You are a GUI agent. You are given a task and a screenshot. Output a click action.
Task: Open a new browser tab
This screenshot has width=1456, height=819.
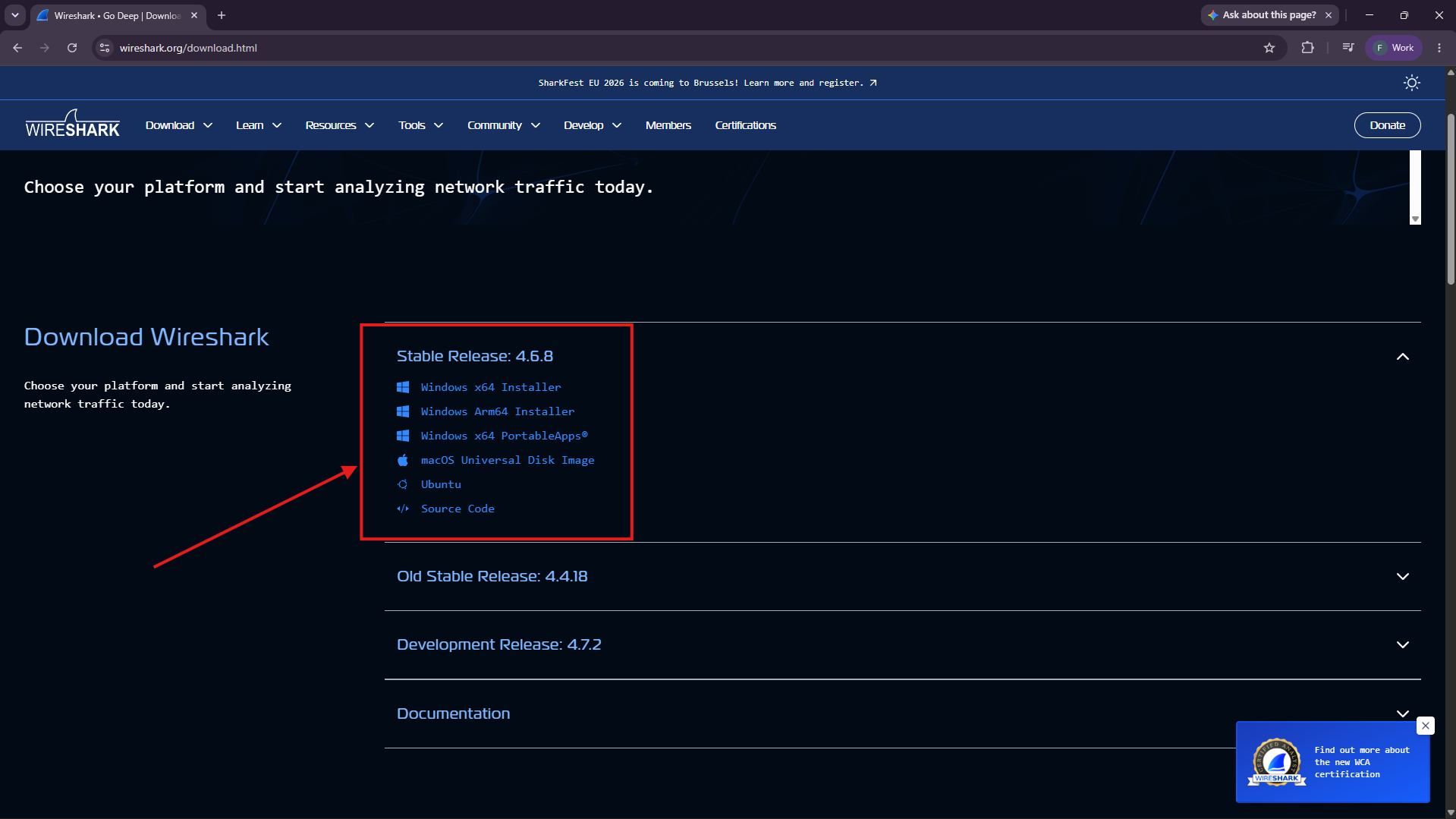tap(222, 15)
